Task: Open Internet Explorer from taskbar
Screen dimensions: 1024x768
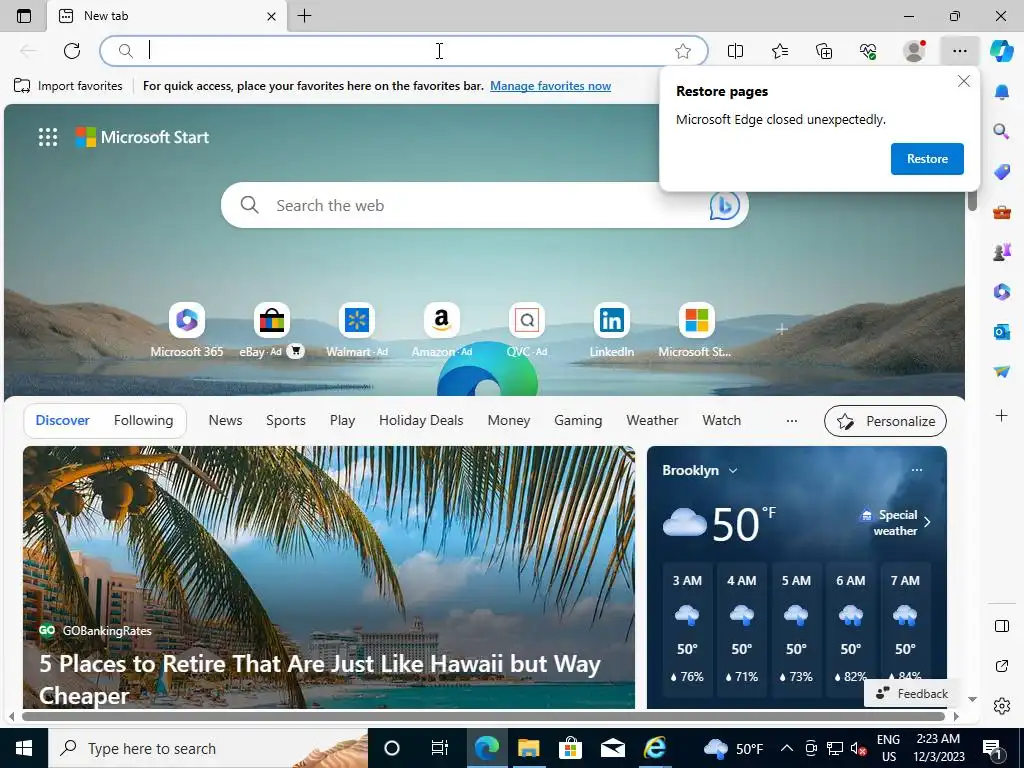Action: [x=654, y=748]
